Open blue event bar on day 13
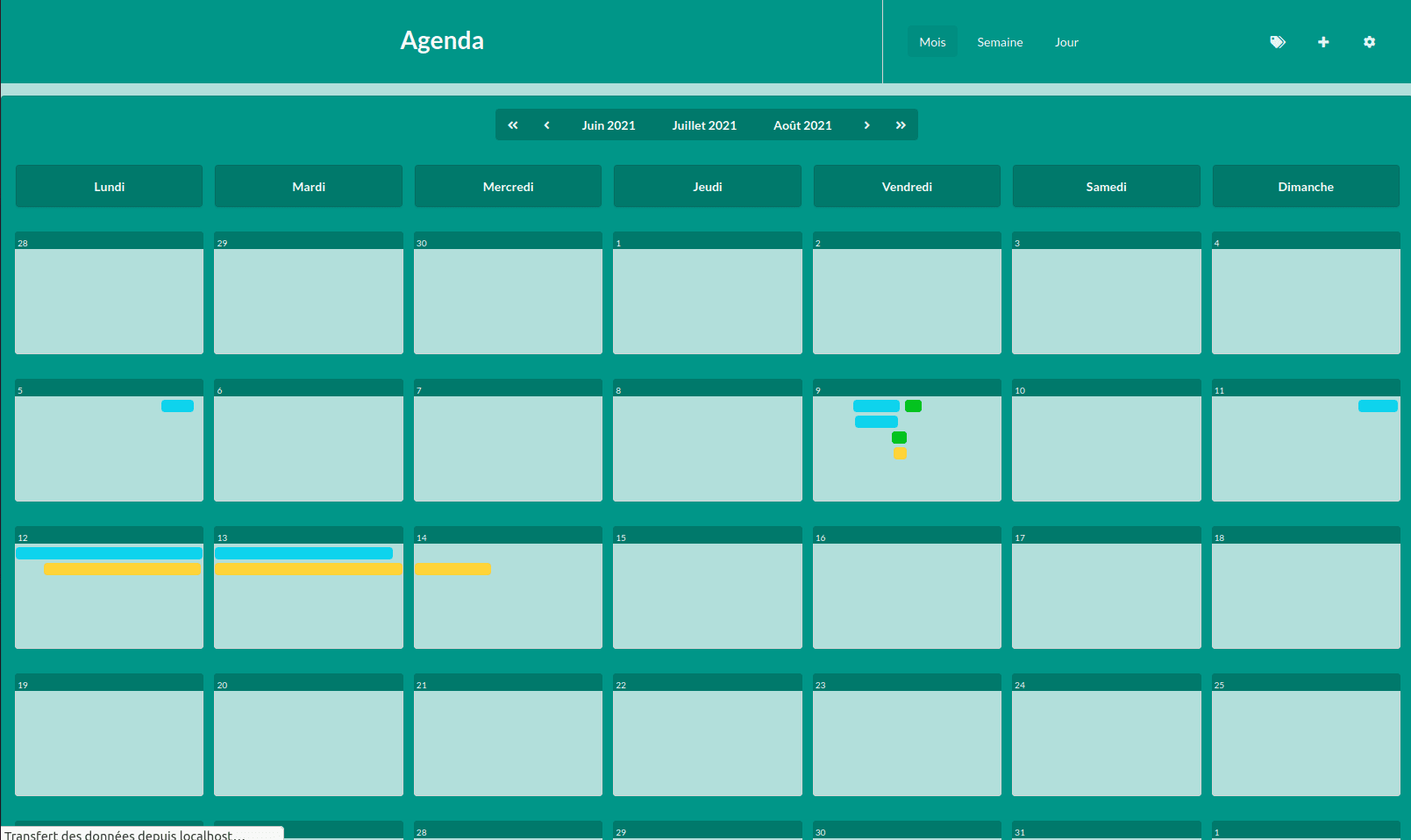Viewport: 1411px width, 840px height. click(x=303, y=553)
